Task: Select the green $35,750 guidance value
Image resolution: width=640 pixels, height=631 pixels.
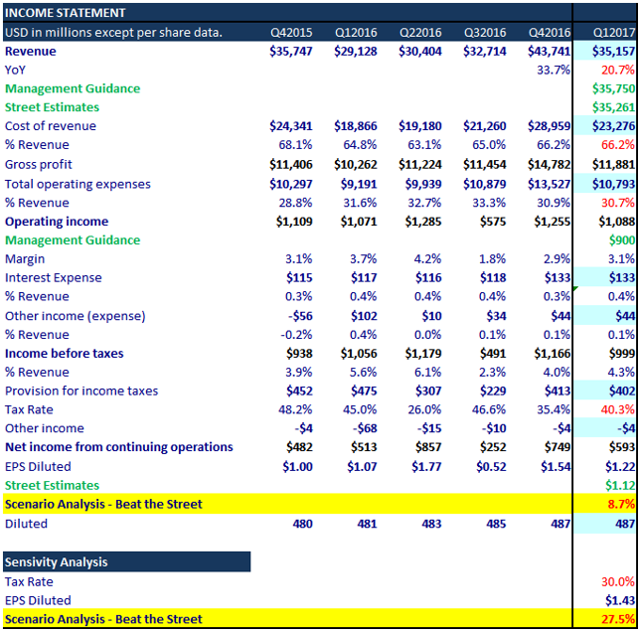Action: point(613,89)
